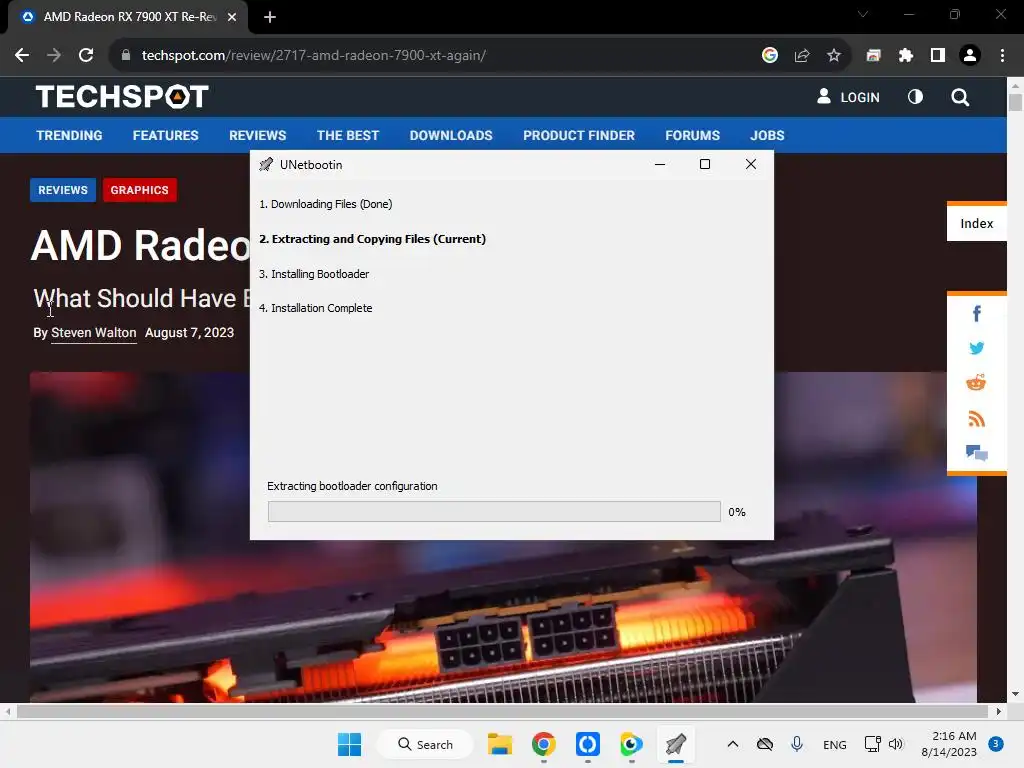Open the DOWNLOADS nav item
The image size is (1024, 768).
pyautogui.click(x=451, y=135)
